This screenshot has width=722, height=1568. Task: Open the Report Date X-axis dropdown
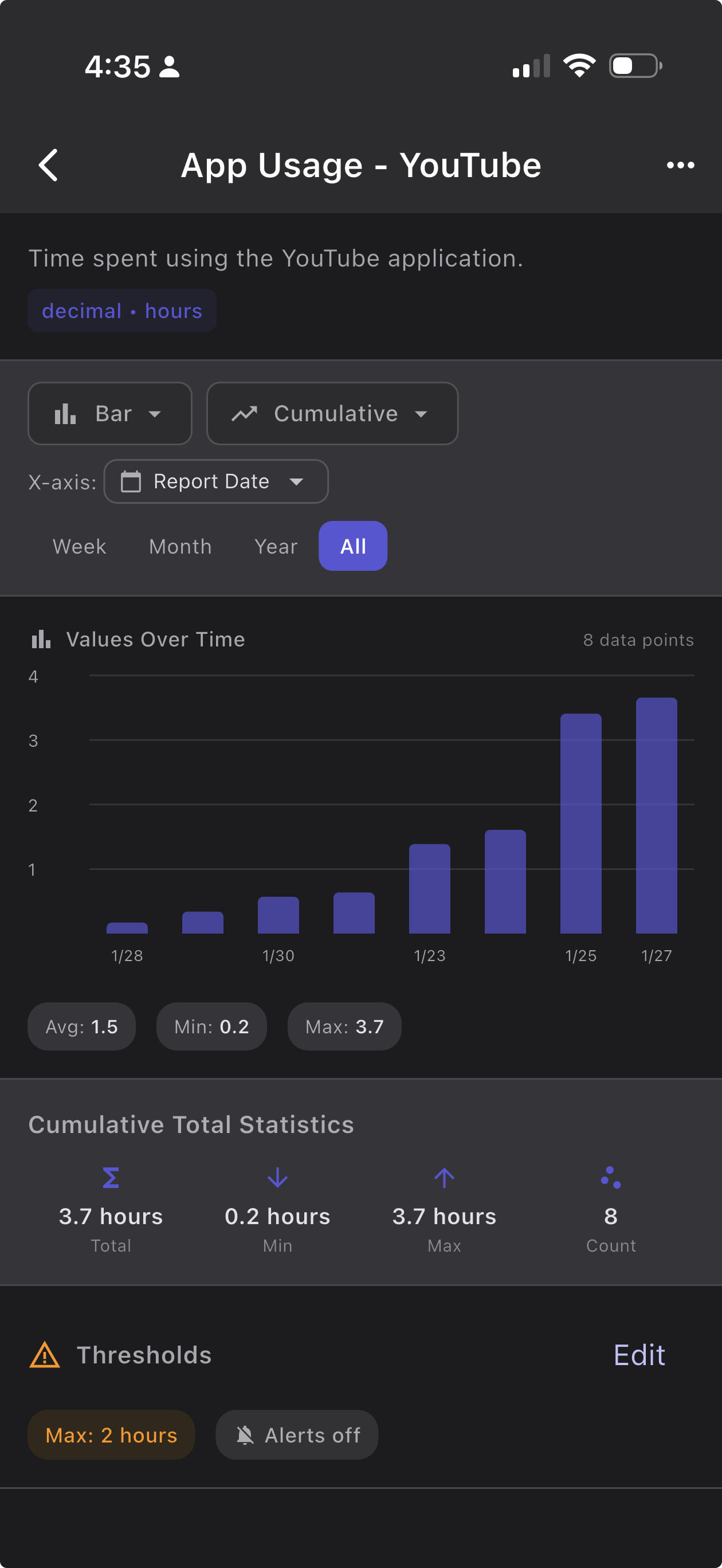tap(216, 481)
